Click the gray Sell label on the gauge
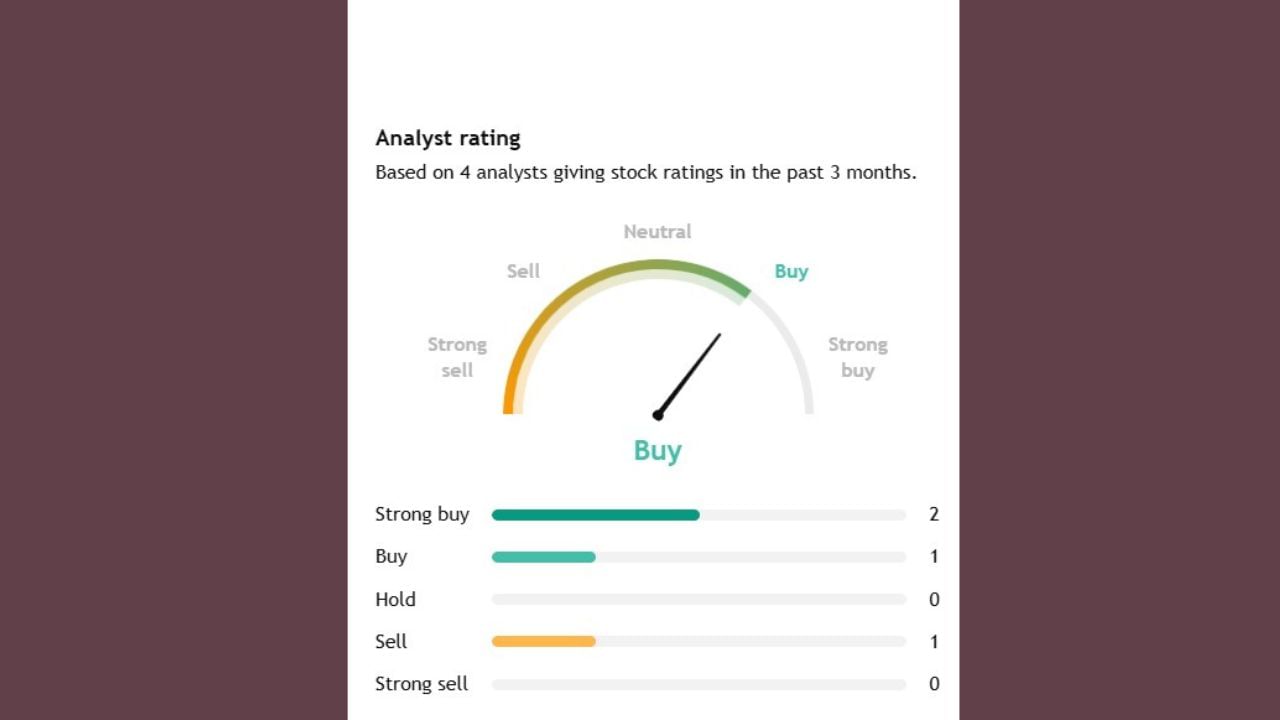Screen dimensions: 1280x720 coord(523,271)
